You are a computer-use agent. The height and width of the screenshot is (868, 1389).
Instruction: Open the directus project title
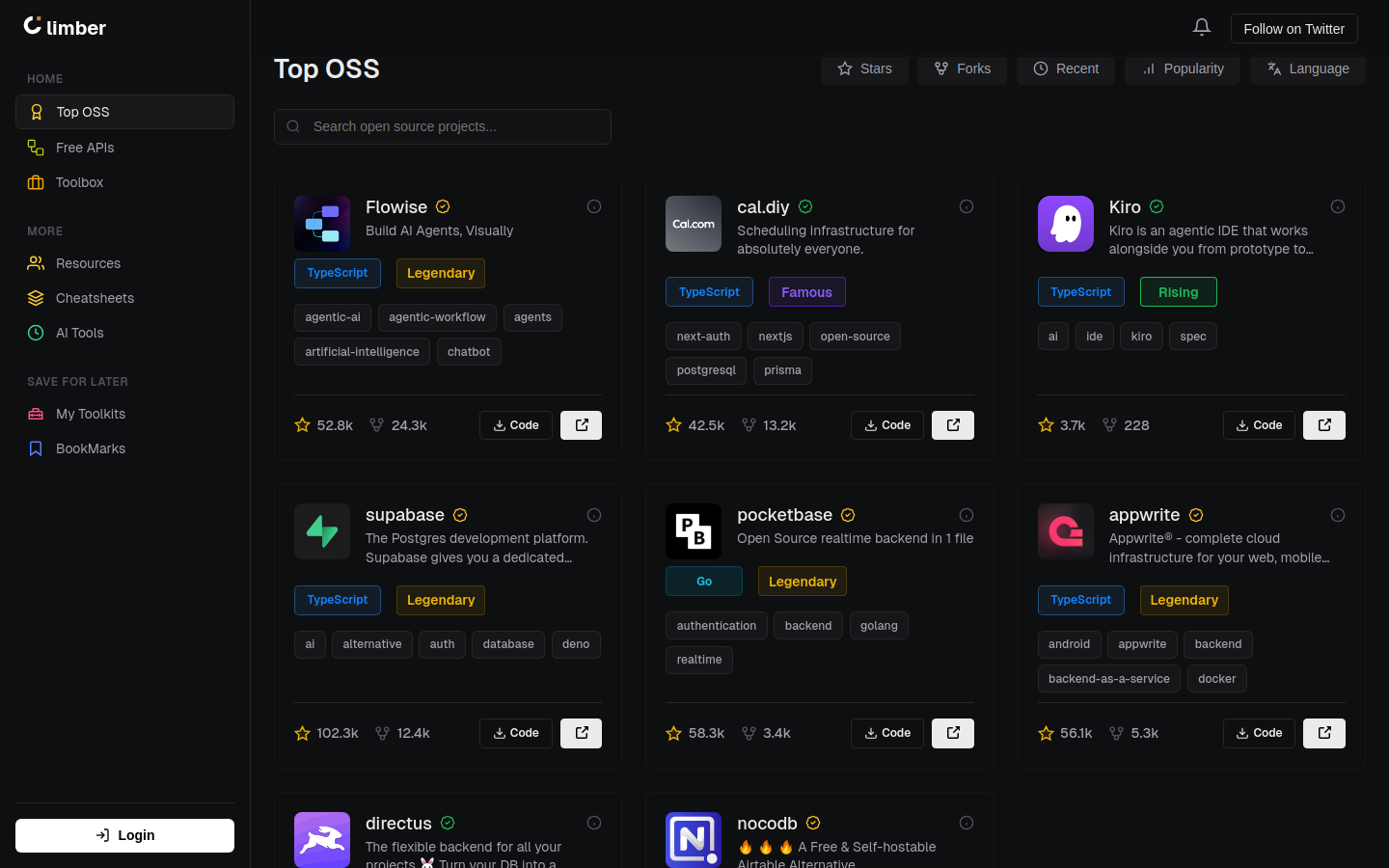(x=398, y=823)
